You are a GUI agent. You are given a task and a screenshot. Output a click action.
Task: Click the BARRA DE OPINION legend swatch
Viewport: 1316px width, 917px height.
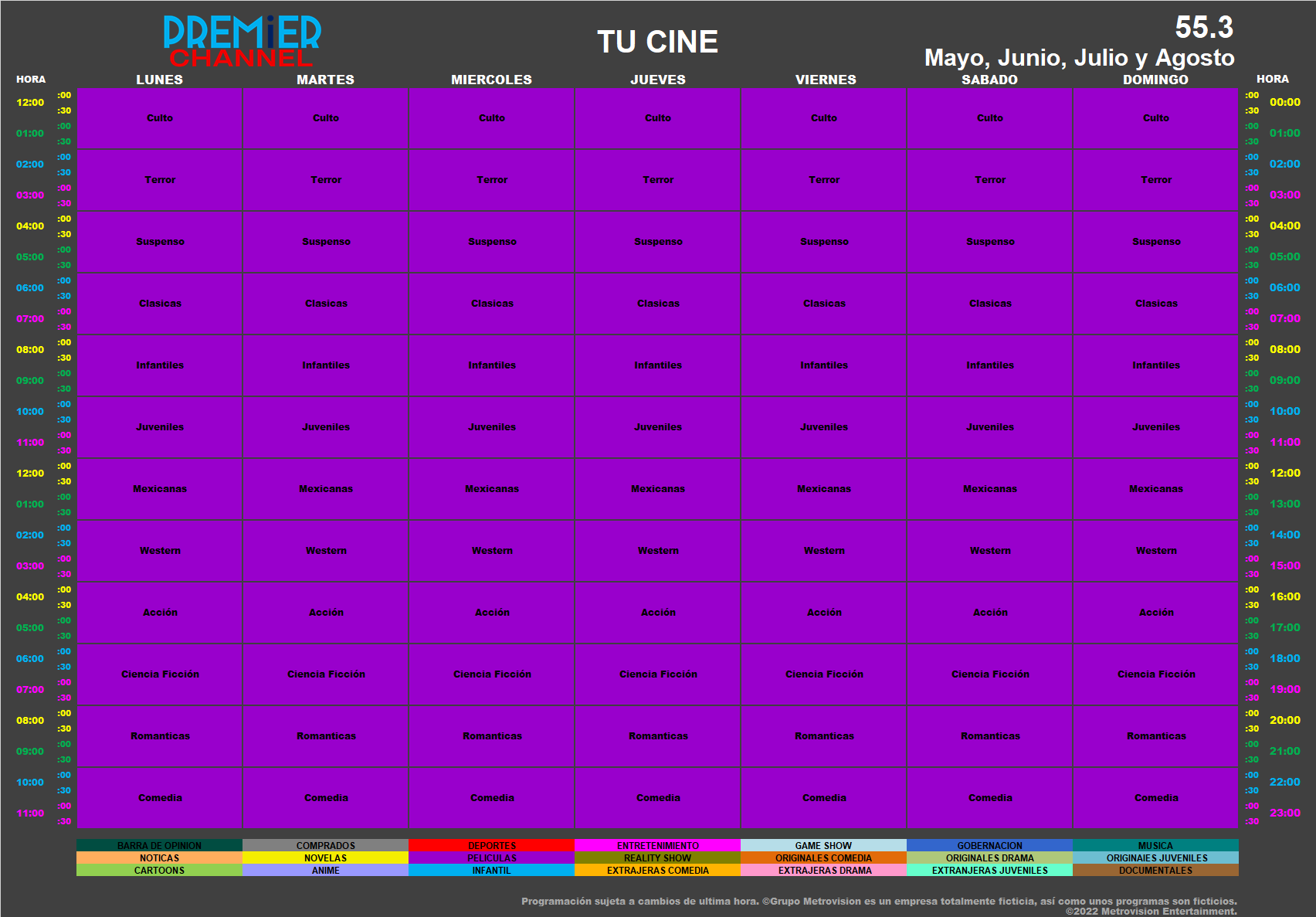tap(159, 845)
